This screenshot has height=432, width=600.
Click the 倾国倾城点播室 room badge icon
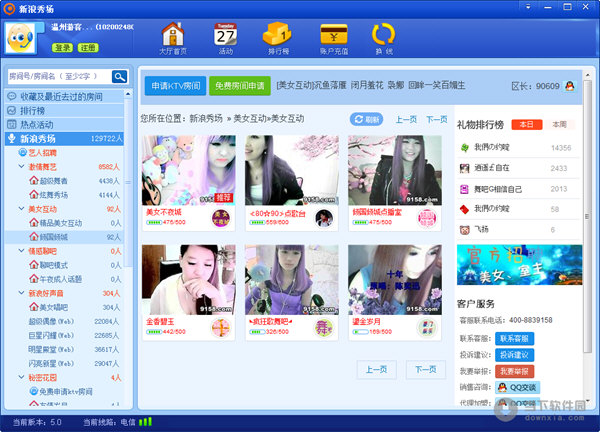(x=427, y=218)
